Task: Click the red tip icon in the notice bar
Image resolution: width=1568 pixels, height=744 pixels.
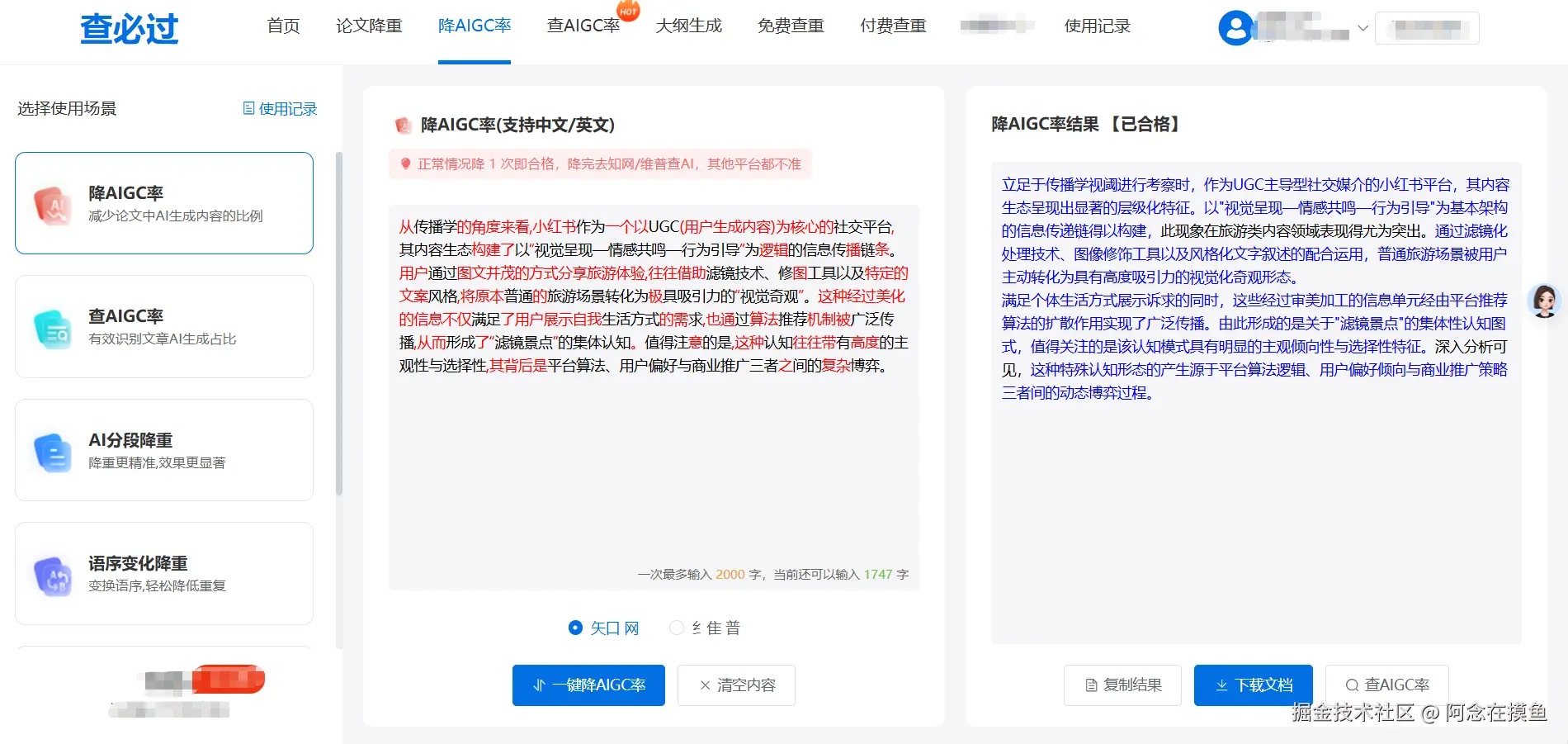Action: tap(405, 163)
